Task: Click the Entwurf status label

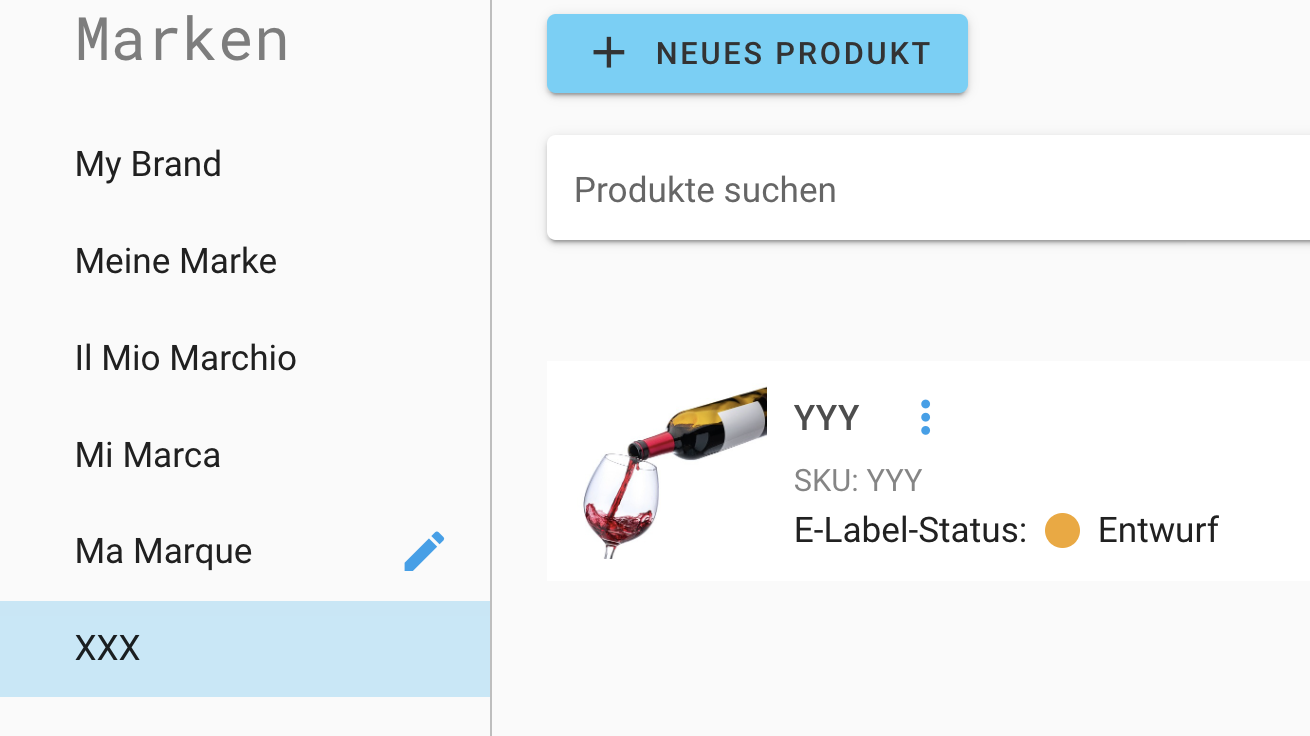Action: coord(1158,530)
